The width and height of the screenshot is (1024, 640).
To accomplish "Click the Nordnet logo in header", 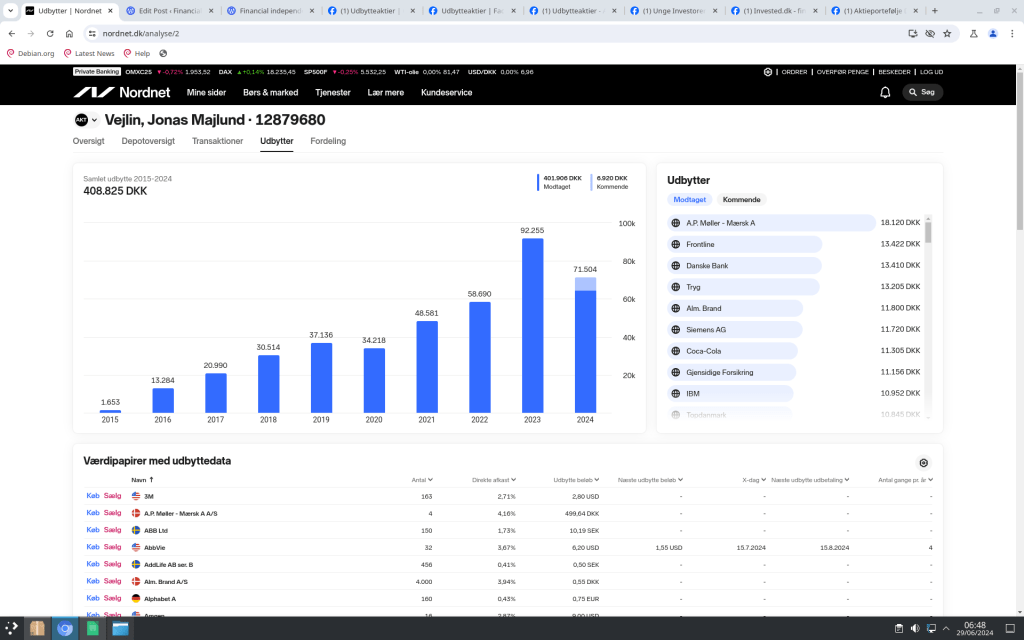I will pyautogui.click(x=120, y=92).
